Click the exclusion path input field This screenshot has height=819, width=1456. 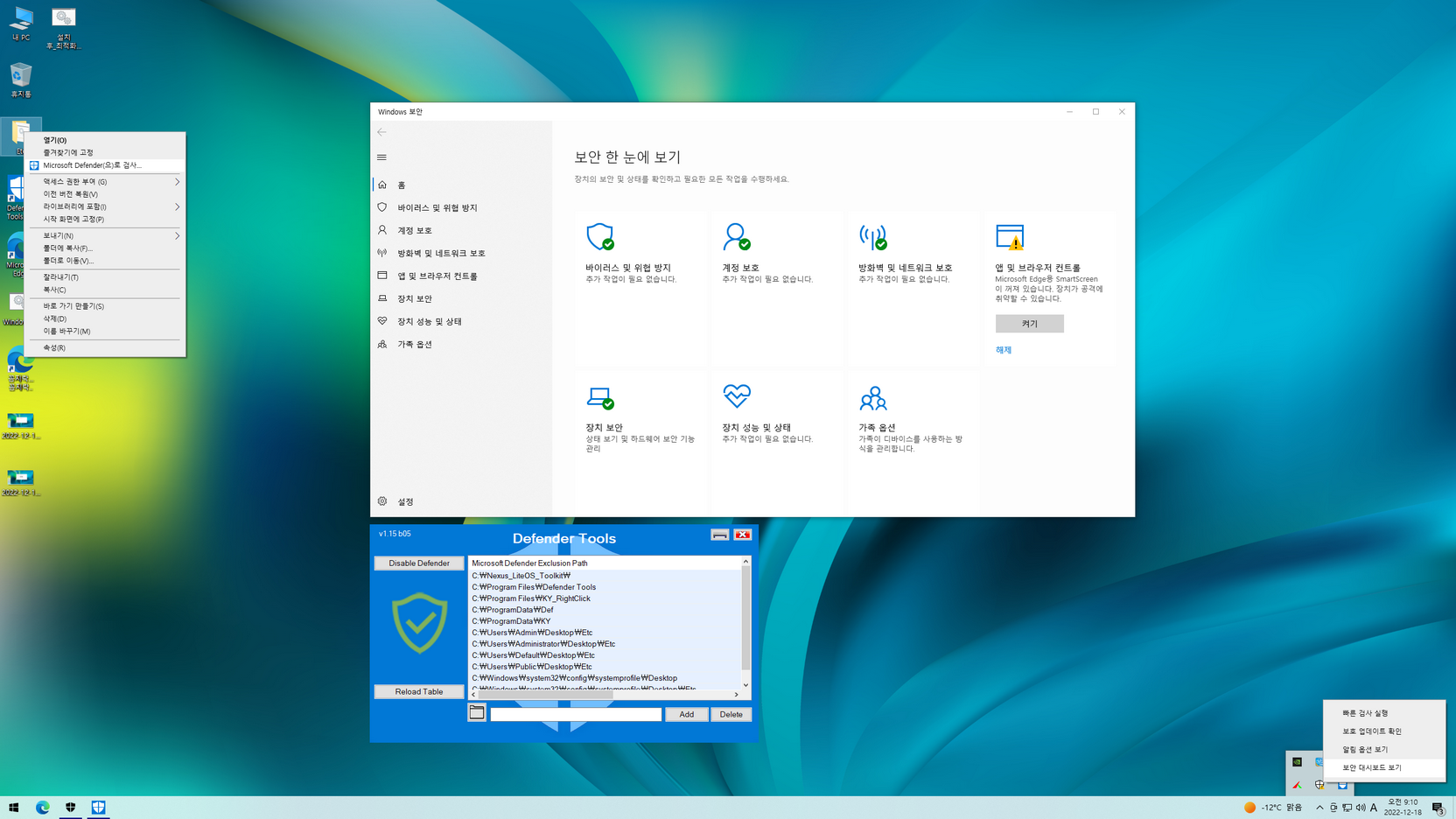[576, 714]
